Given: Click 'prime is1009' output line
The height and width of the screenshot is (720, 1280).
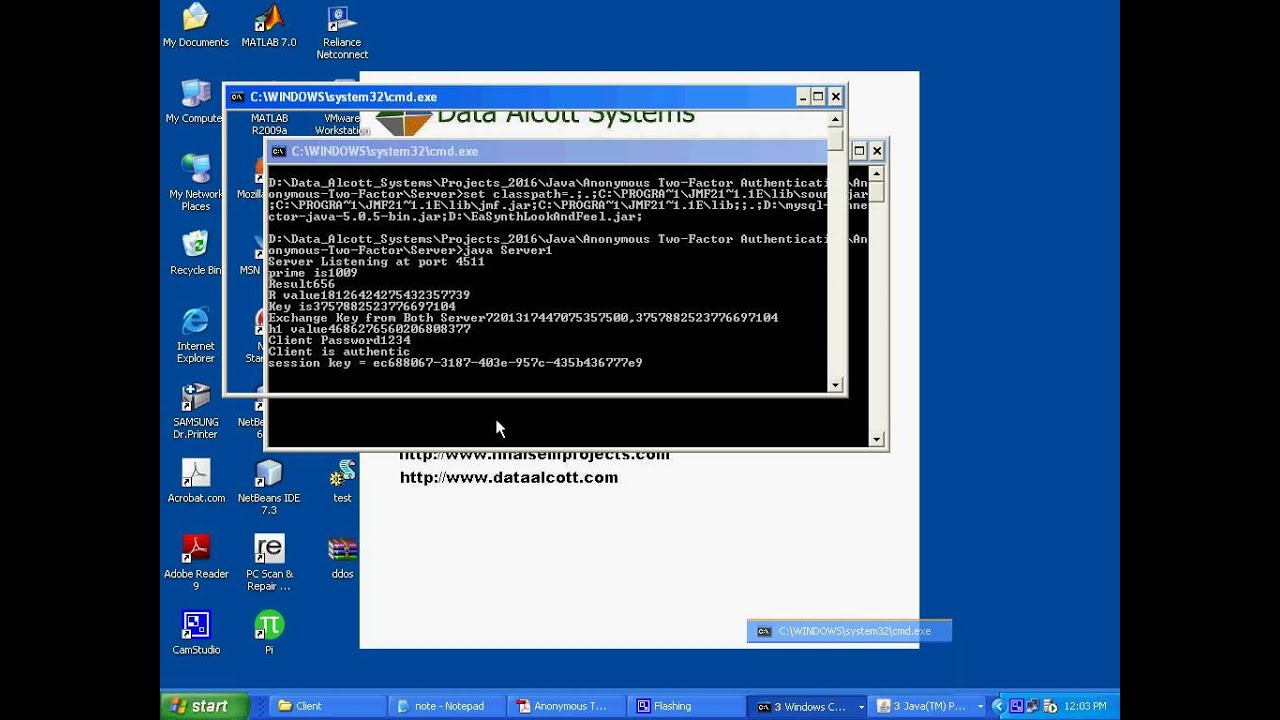Looking at the screenshot, I should 312,273.
